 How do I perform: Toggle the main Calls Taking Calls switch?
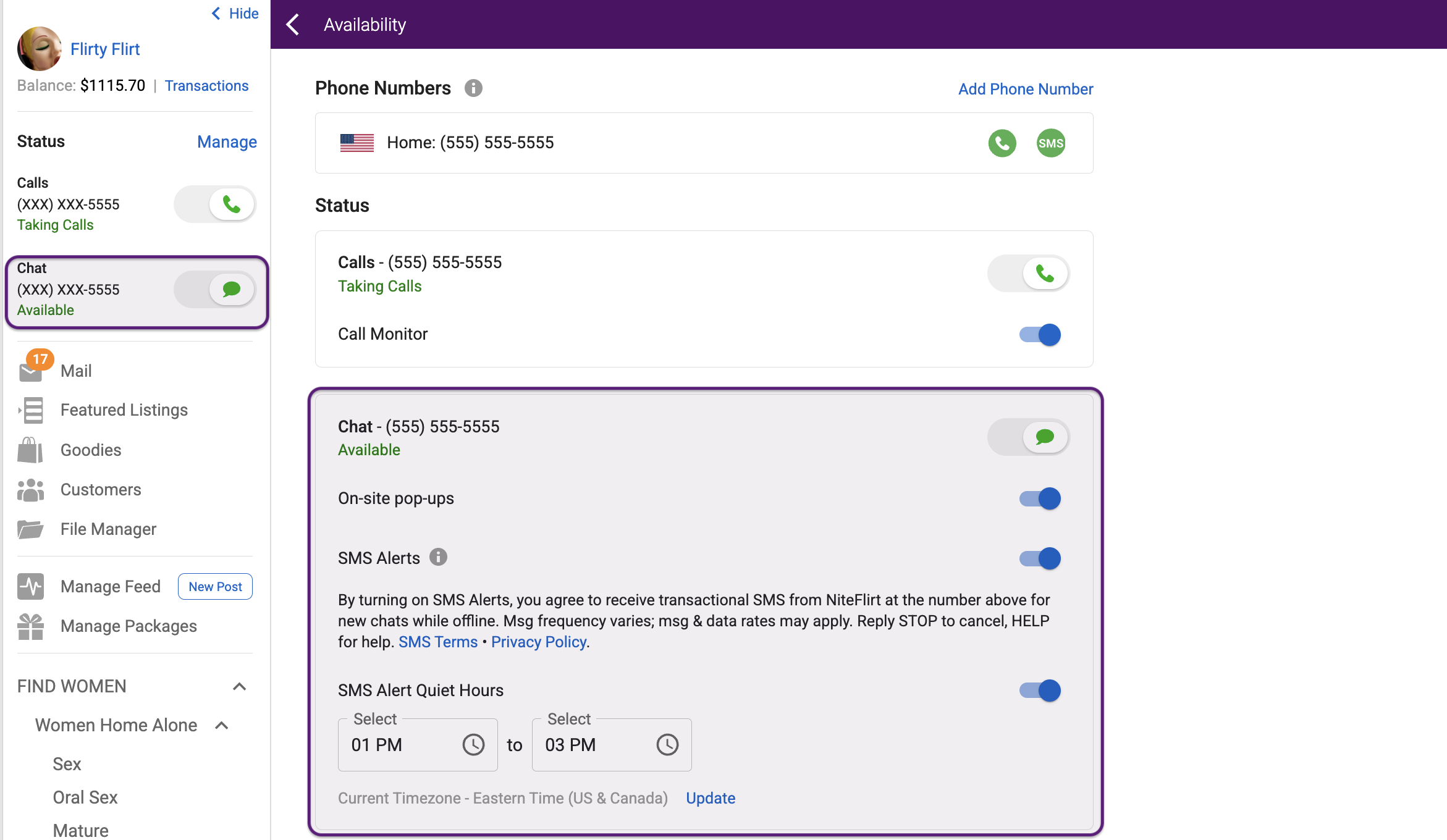pos(1028,273)
